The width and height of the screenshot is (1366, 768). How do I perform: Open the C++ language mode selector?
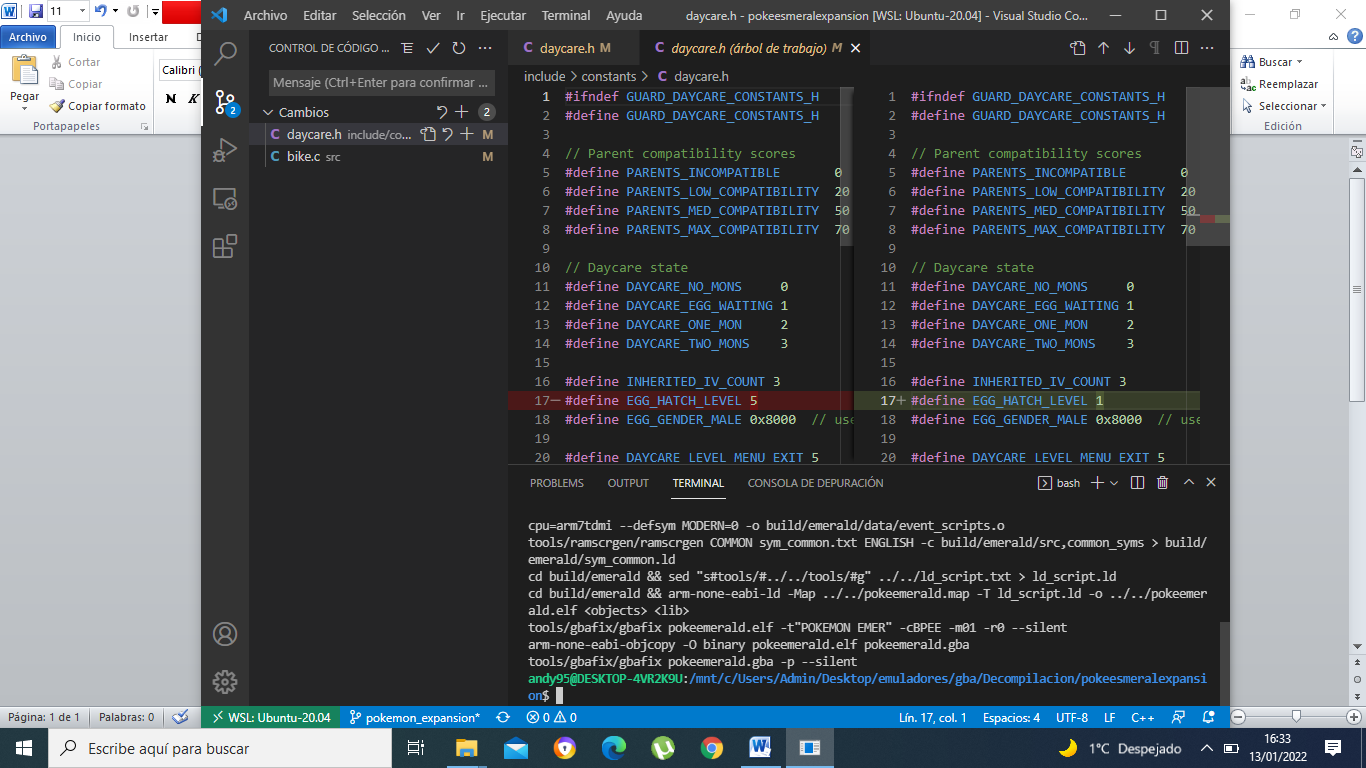tap(1143, 717)
